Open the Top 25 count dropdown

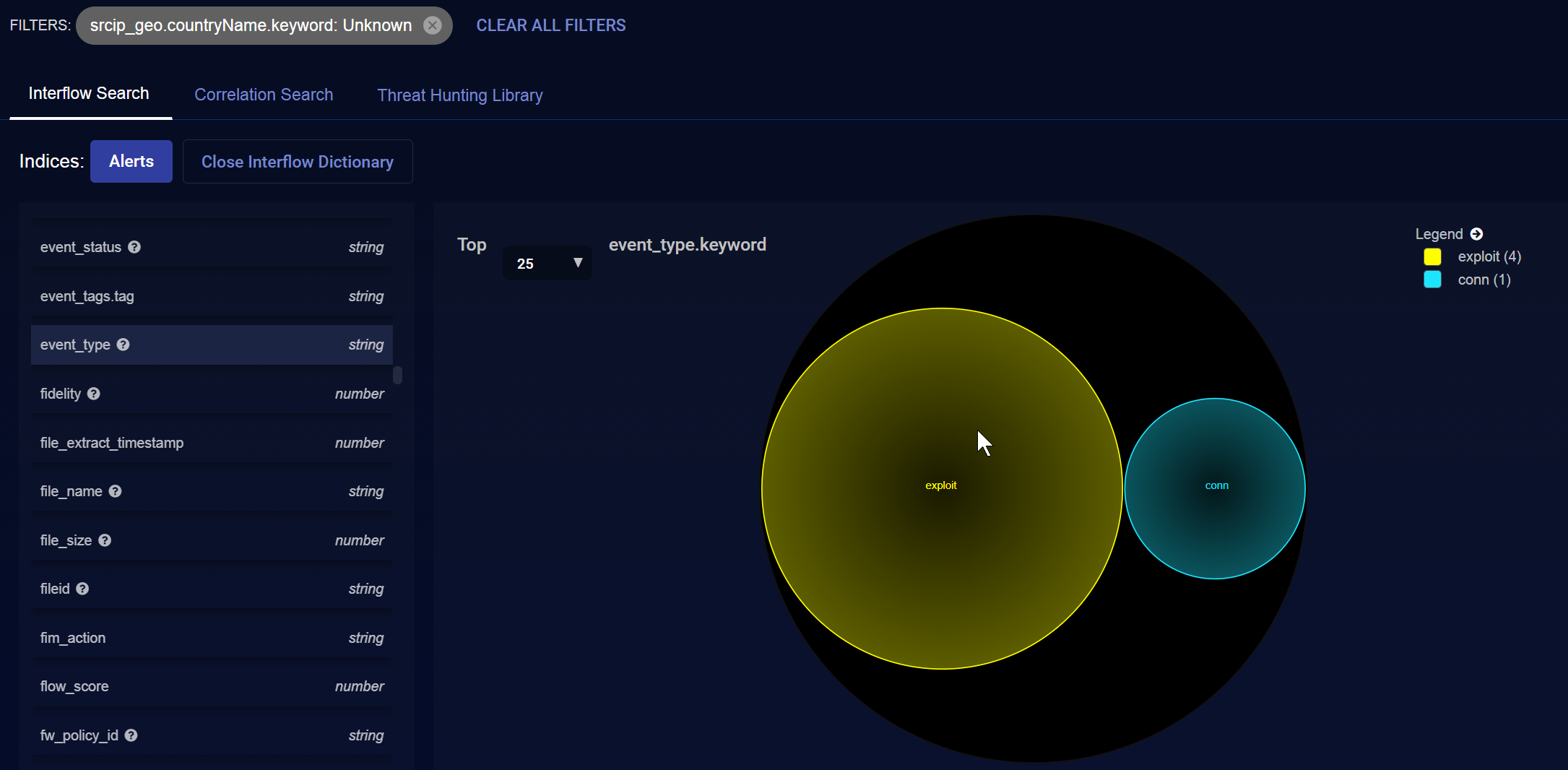(547, 264)
